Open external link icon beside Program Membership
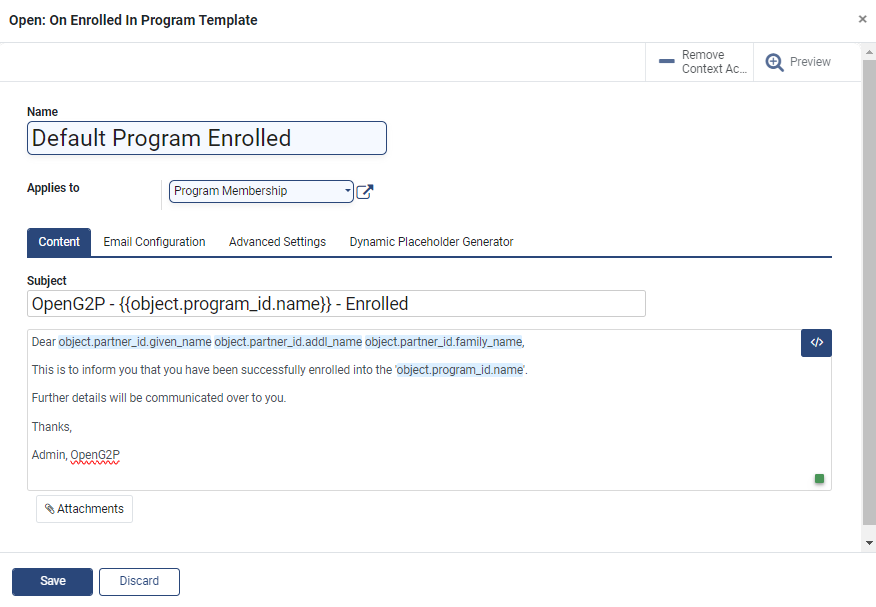 coord(365,192)
